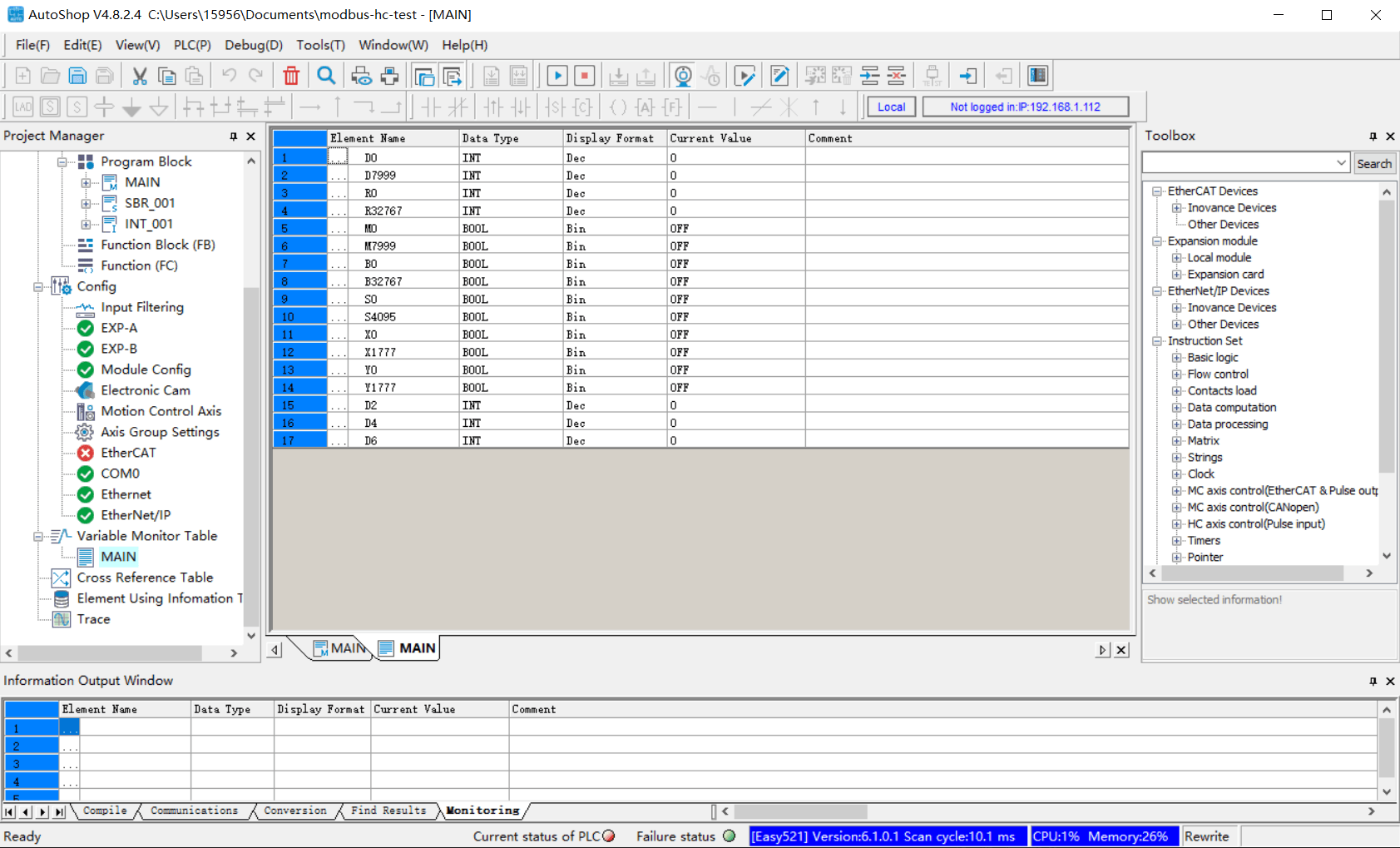Open the Debug(D) menu
1400x848 pixels.
pyautogui.click(x=253, y=45)
